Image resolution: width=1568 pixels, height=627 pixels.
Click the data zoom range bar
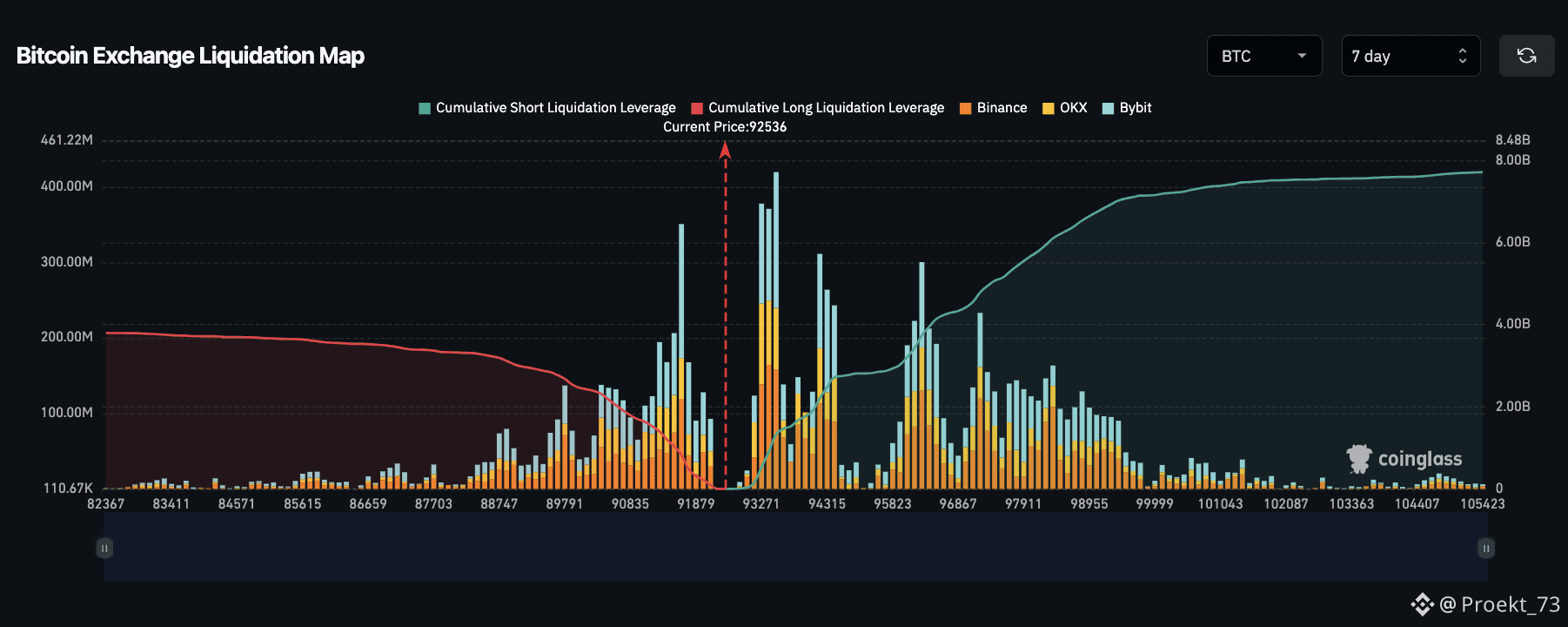[x=795, y=548]
